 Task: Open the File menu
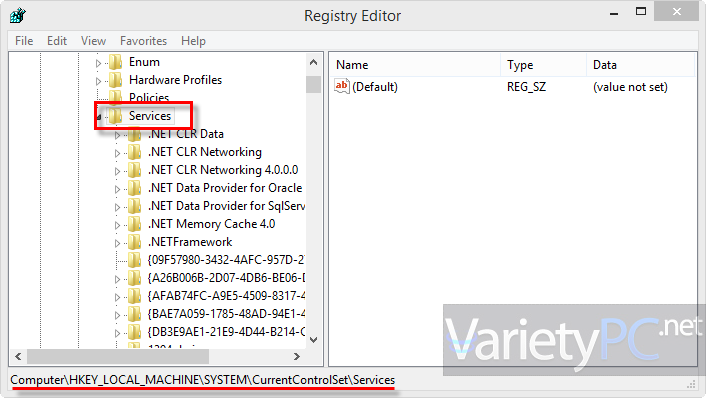[x=24, y=41]
